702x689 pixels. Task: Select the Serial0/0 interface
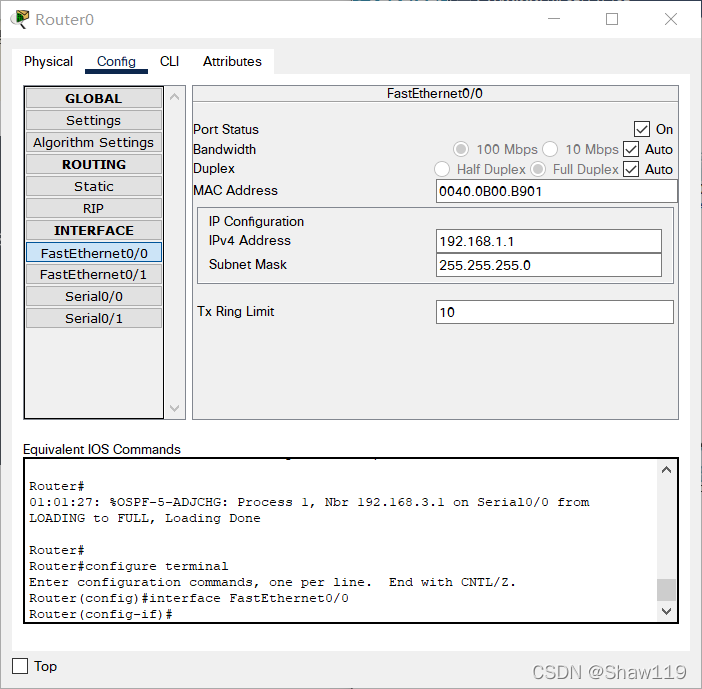click(94, 296)
